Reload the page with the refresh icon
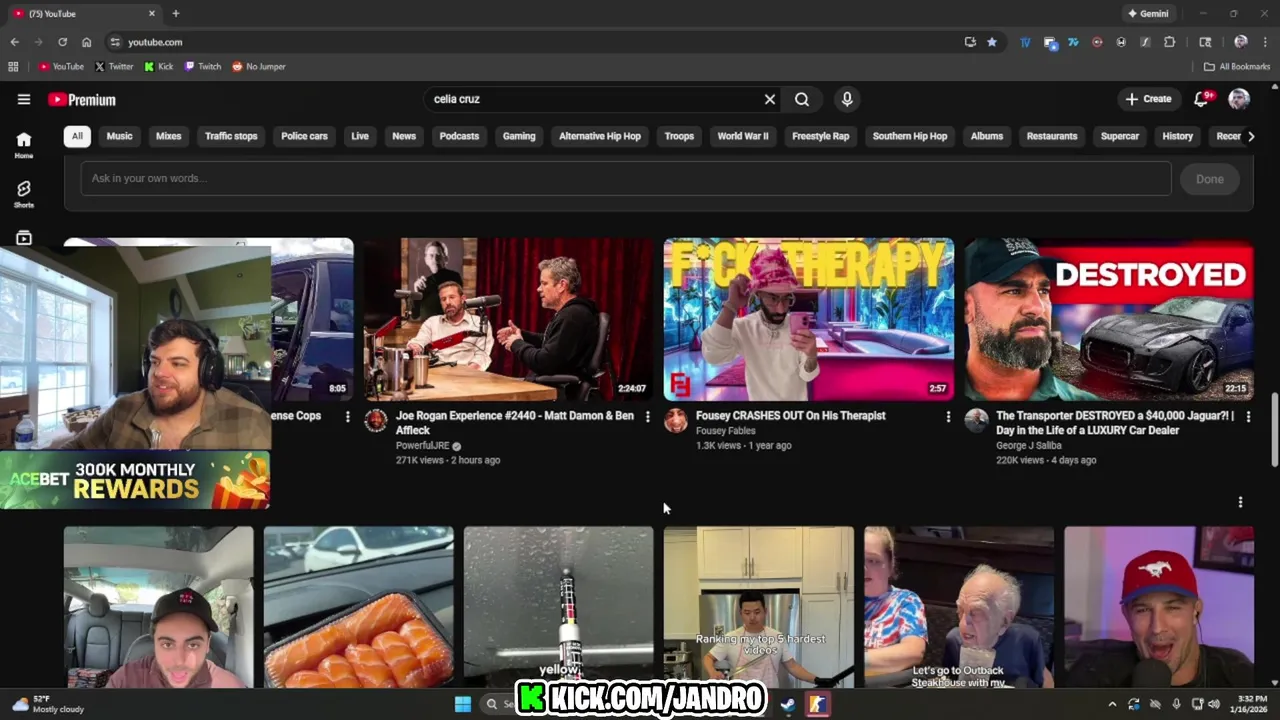Screen dimensions: 1280x720 [62, 42]
